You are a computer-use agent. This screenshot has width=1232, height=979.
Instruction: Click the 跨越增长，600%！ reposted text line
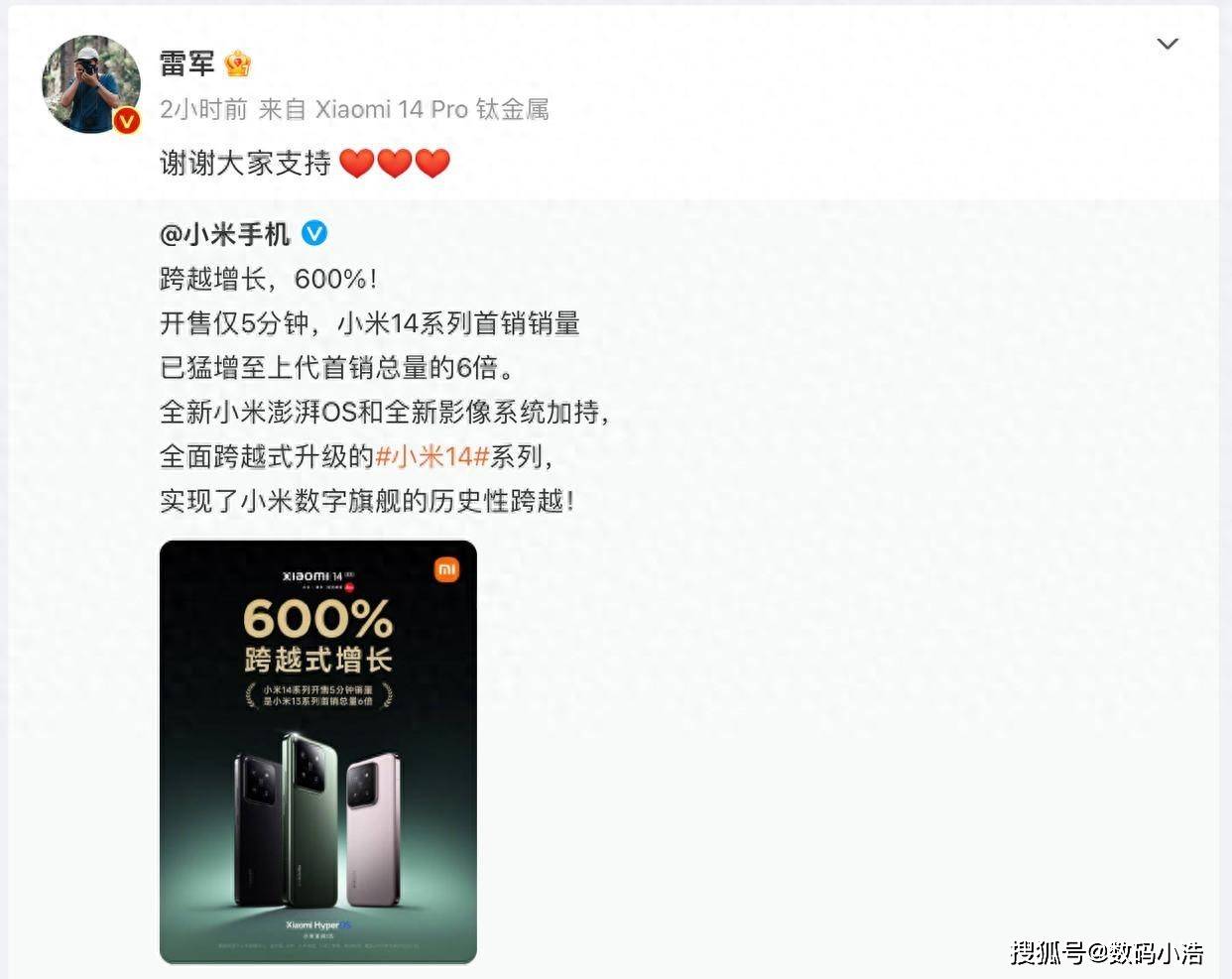pyautogui.click(x=269, y=279)
